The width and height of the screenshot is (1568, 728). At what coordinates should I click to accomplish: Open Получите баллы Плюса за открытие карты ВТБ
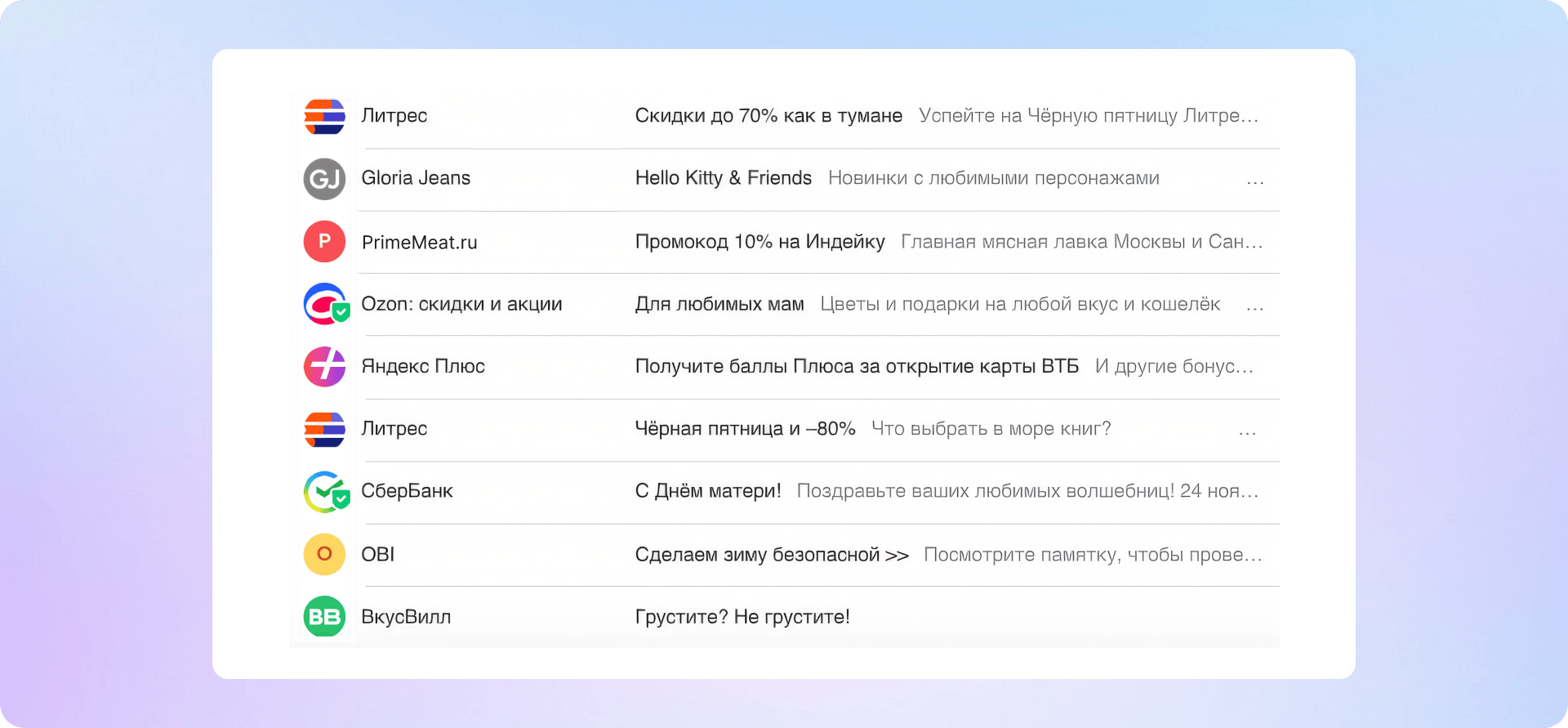coord(857,366)
